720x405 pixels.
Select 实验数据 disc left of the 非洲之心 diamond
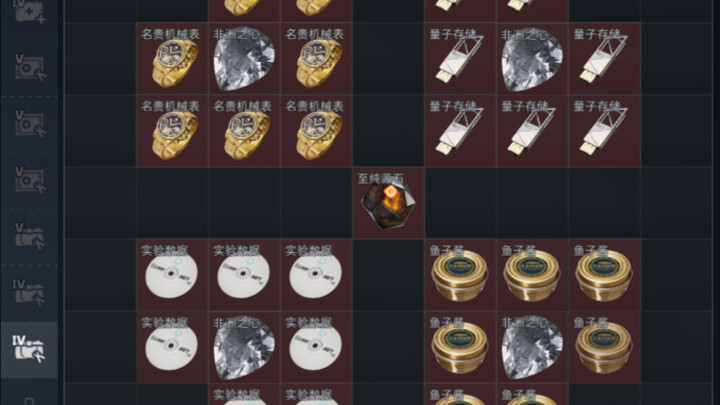(x=172, y=347)
